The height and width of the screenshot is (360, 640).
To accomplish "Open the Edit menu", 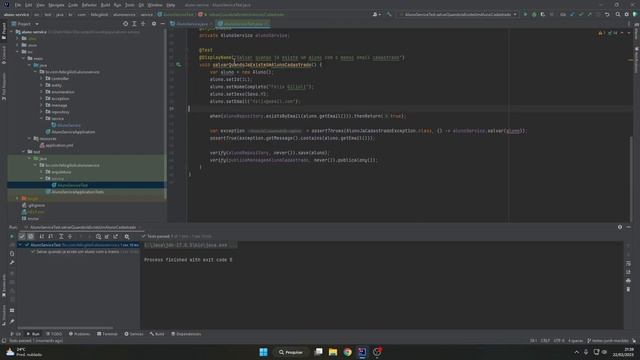I will point(29,5).
